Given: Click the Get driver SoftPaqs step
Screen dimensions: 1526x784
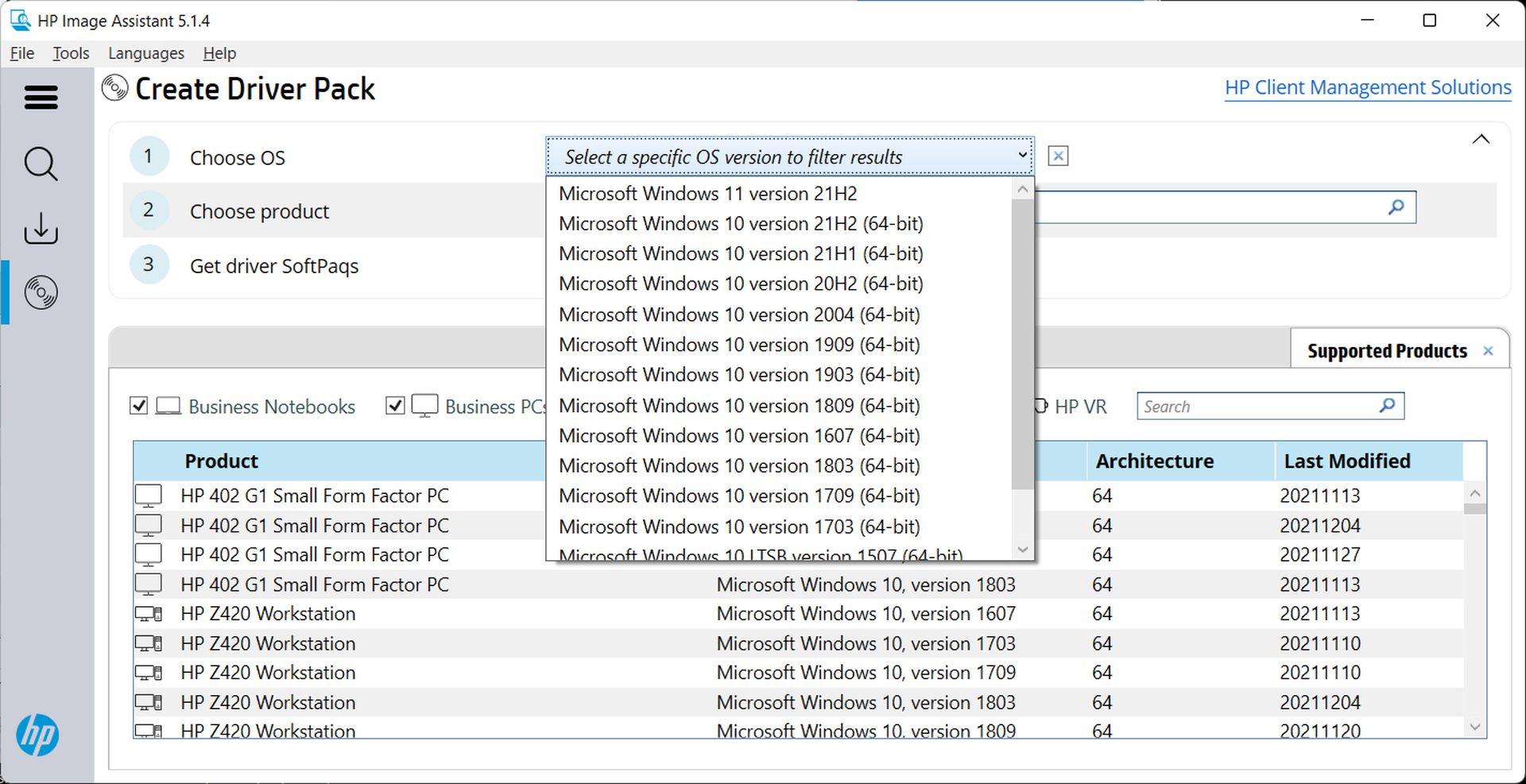Looking at the screenshot, I should 274,265.
